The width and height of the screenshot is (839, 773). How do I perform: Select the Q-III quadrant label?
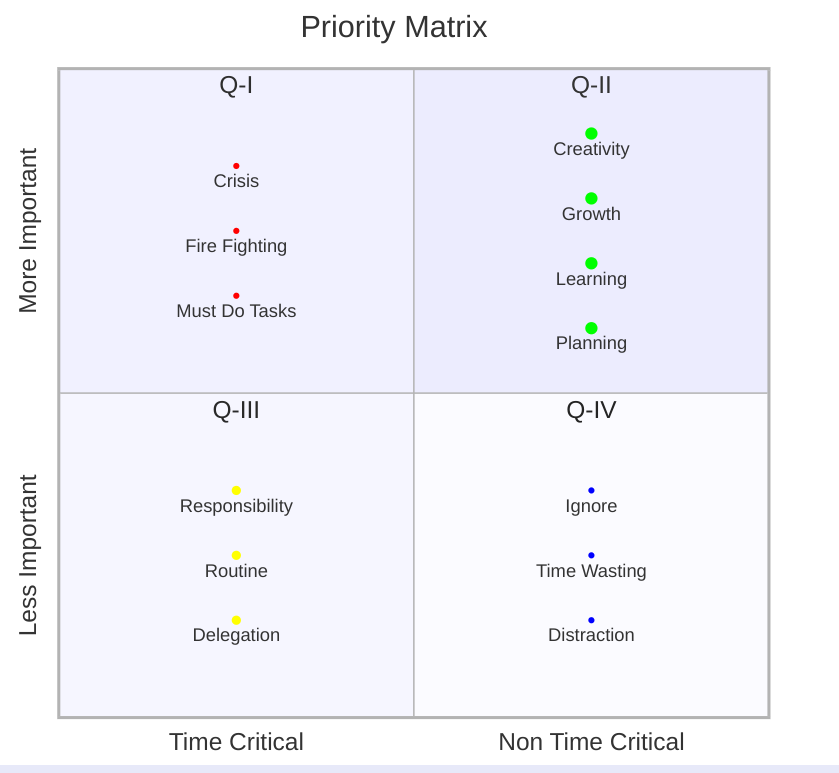click(236, 410)
